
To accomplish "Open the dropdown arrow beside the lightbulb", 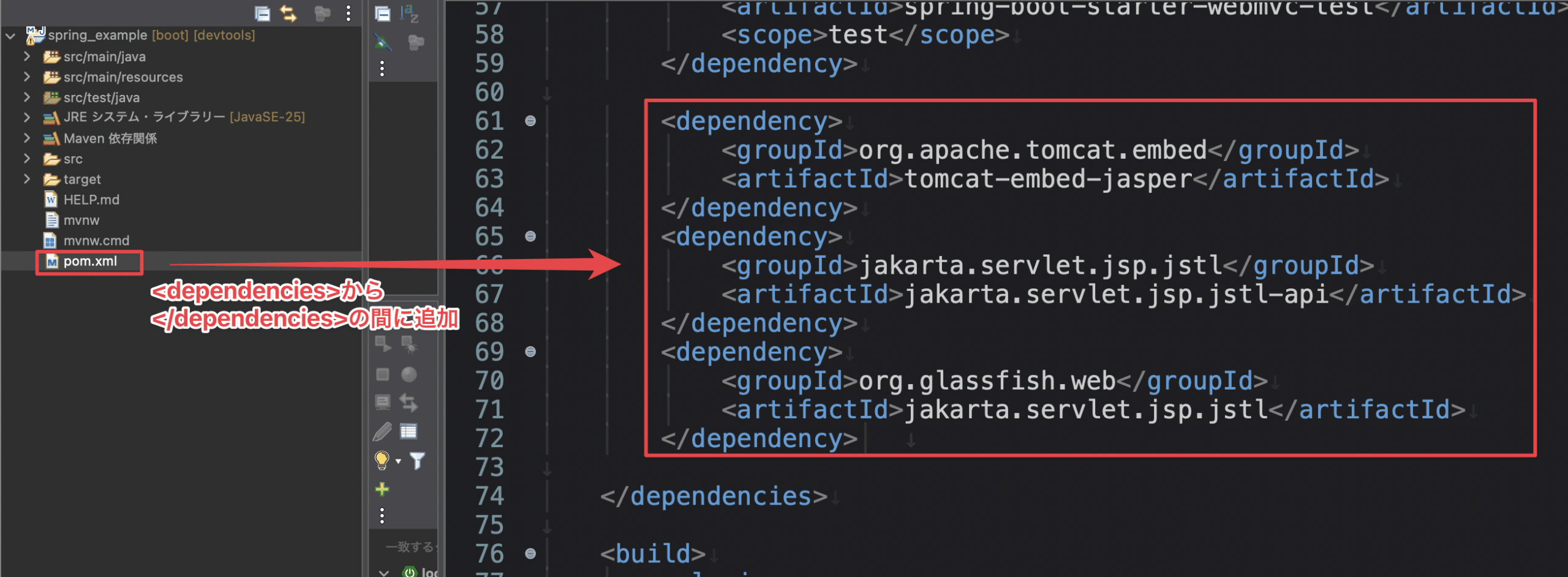I will tap(398, 461).
